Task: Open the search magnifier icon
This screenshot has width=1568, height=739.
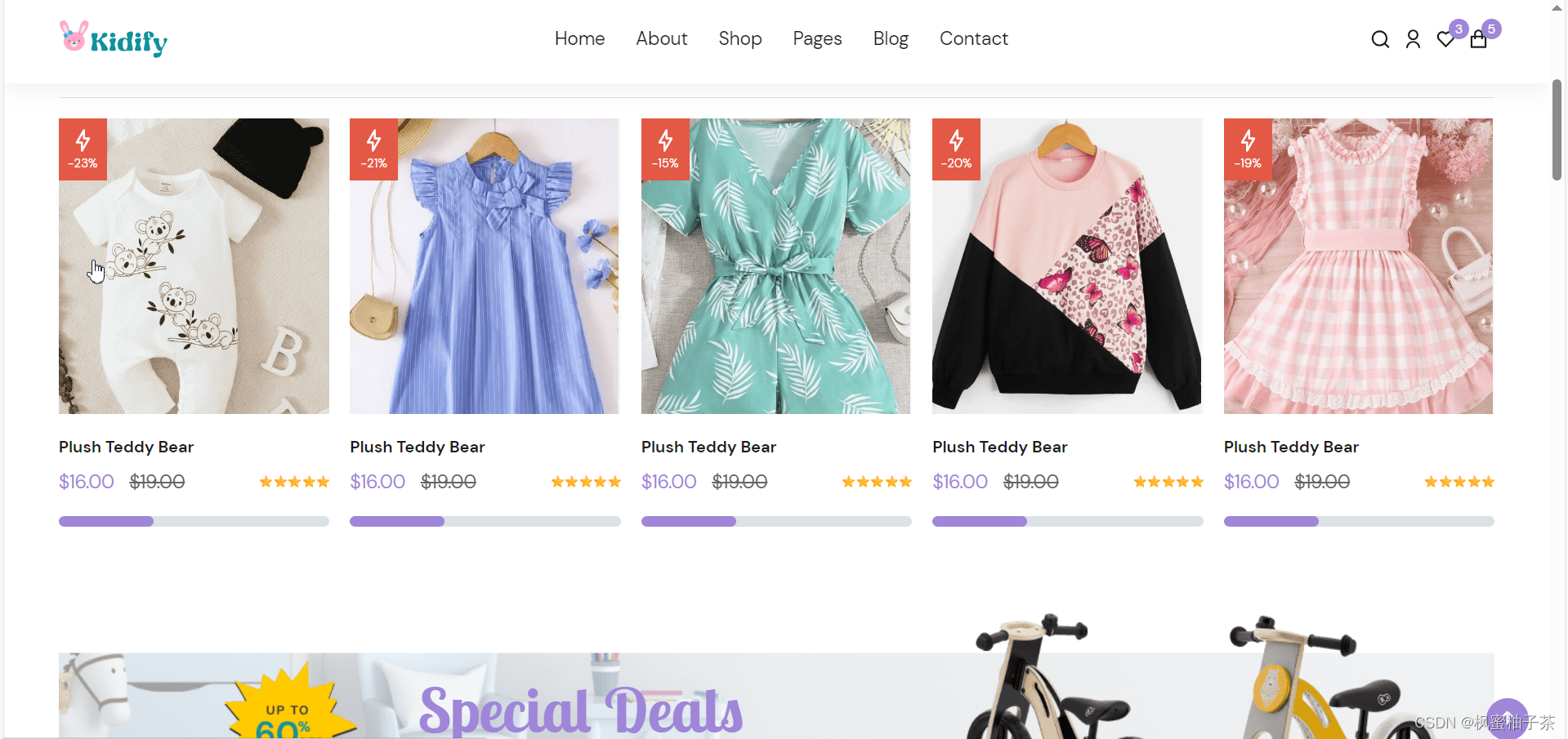Action: point(1380,39)
